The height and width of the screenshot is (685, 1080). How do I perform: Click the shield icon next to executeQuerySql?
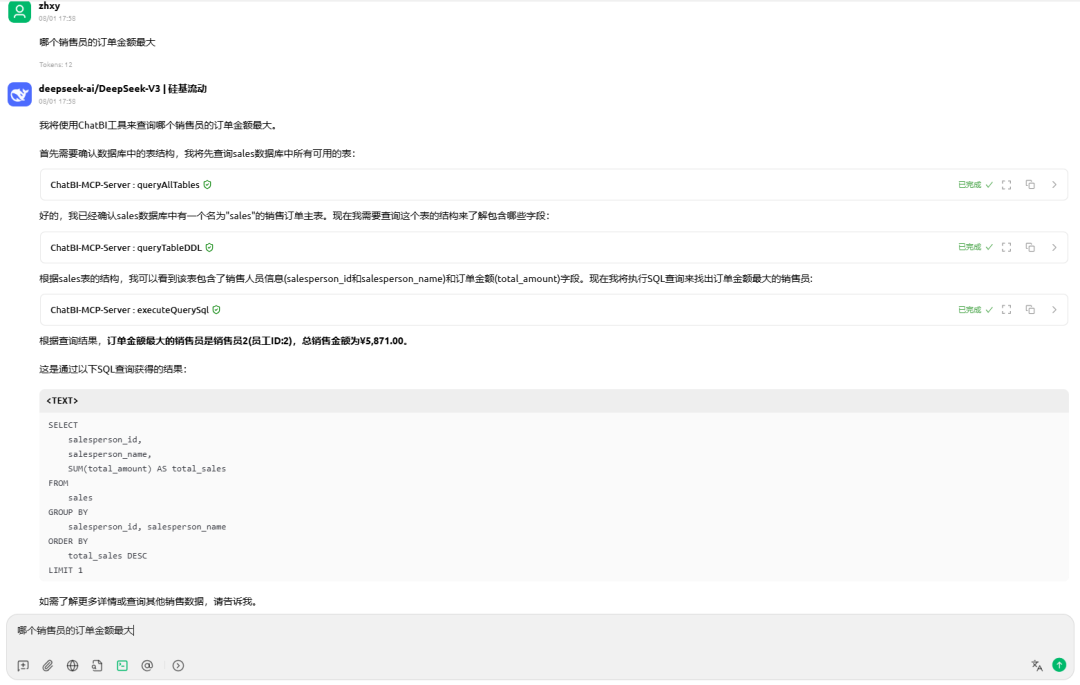pyautogui.click(x=216, y=310)
